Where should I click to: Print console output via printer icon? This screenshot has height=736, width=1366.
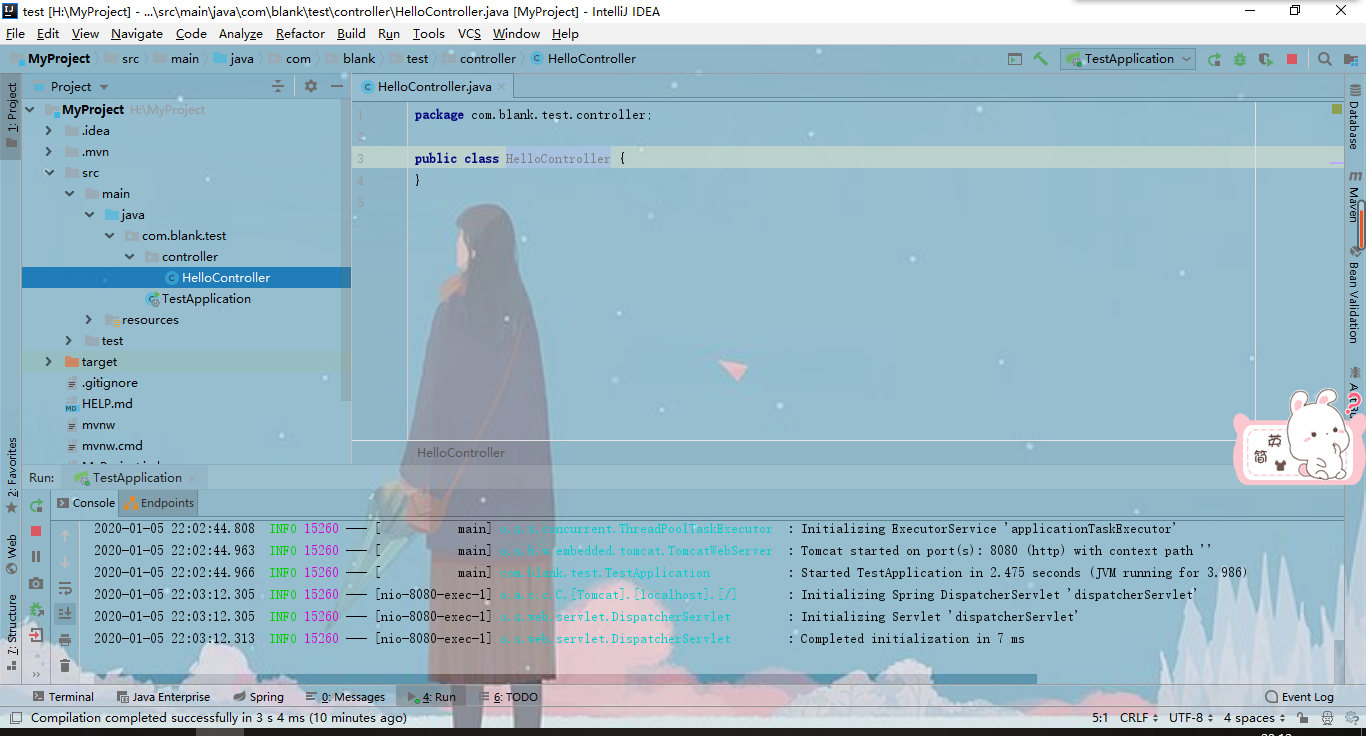65,640
